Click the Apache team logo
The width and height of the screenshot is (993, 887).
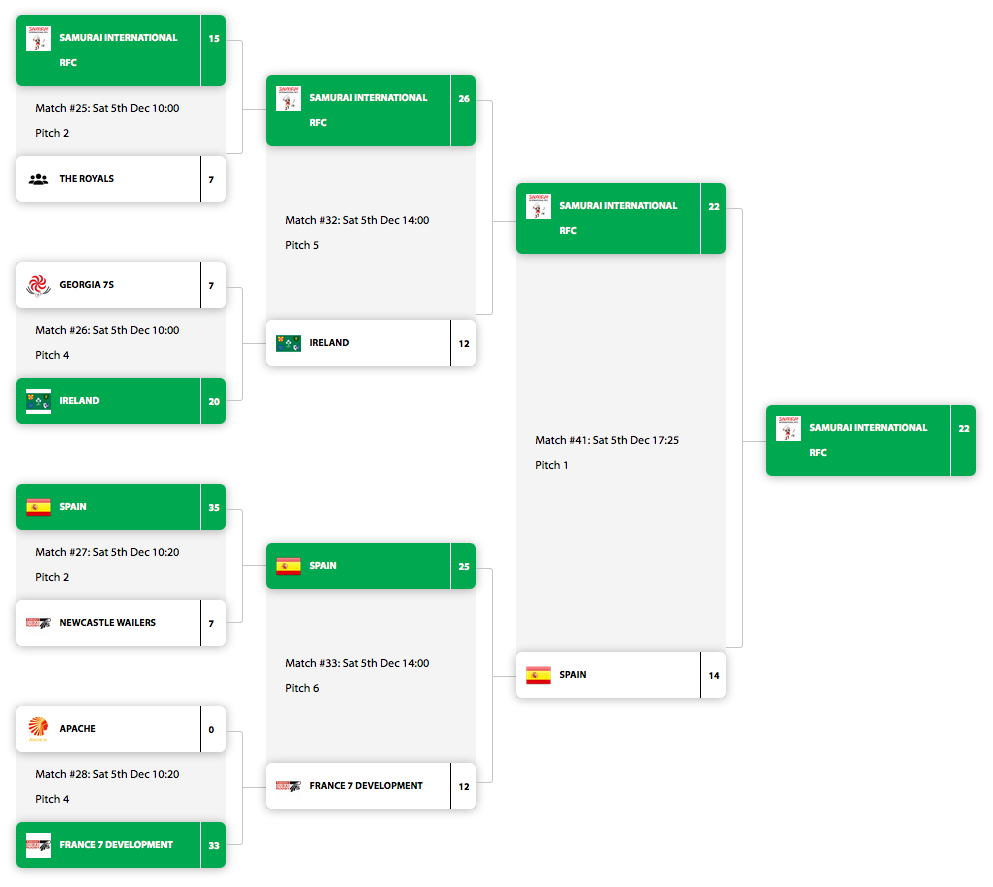[x=38, y=730]
